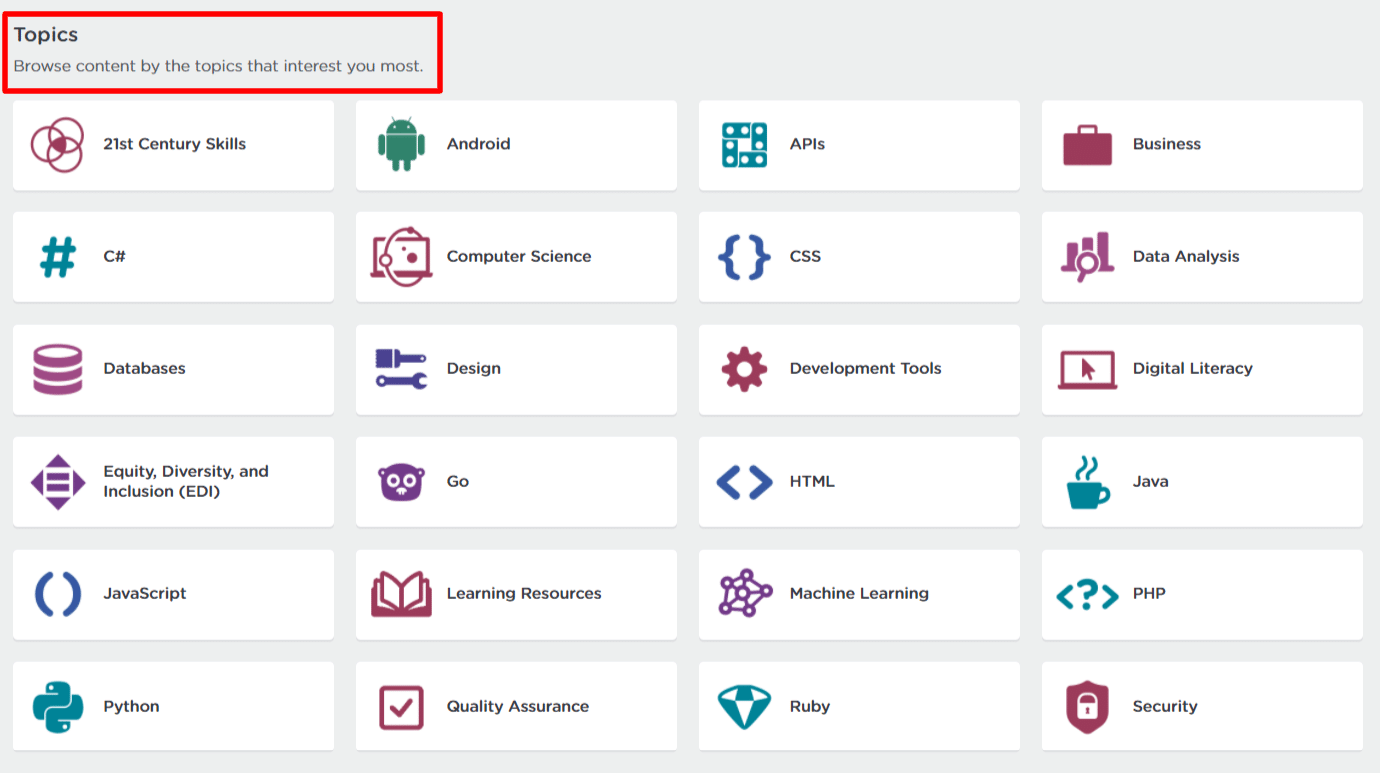
Task: Click the Python snake logo icon
Action: 58,707
